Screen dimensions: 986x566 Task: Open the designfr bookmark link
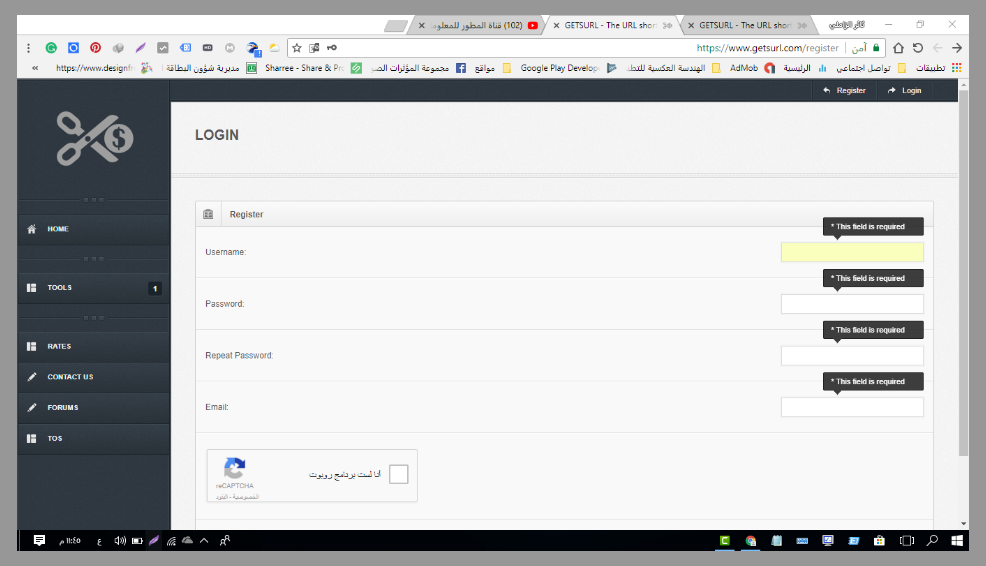[104, 68]
